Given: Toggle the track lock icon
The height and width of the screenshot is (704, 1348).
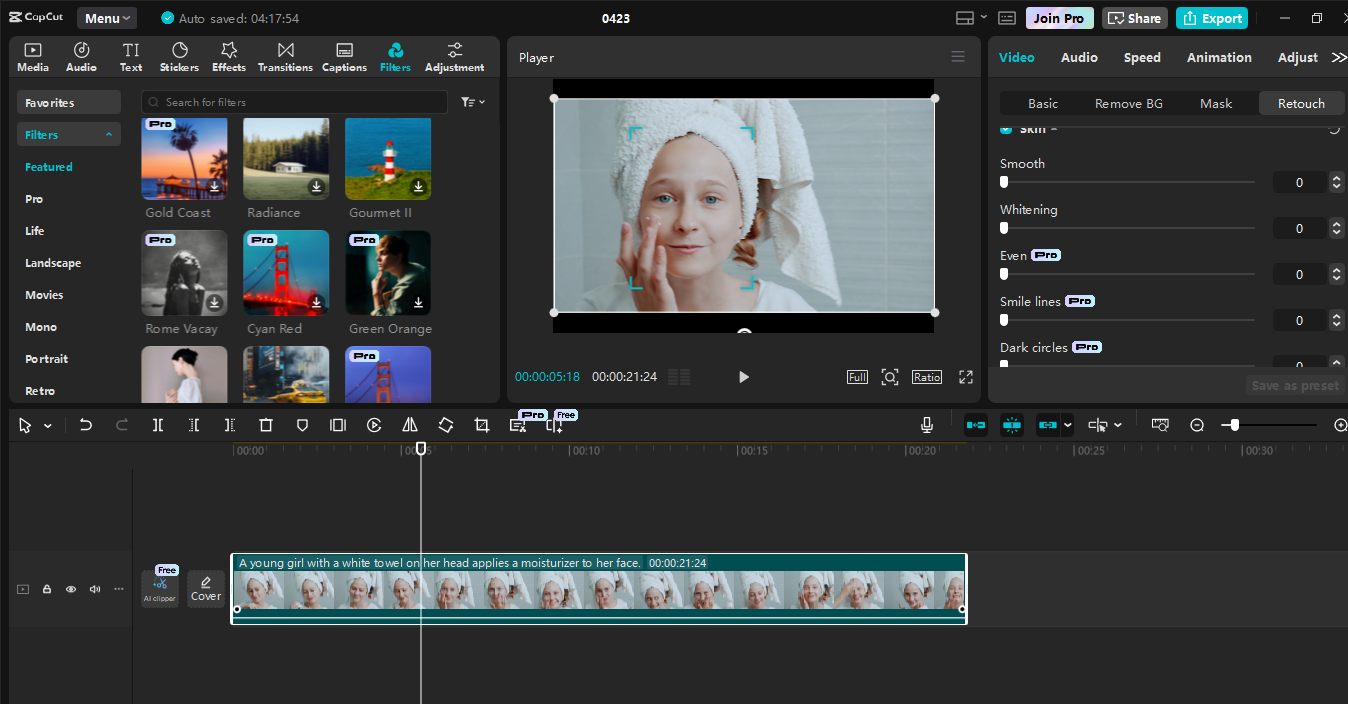Looking at the screenshot, I should point(46,589).
